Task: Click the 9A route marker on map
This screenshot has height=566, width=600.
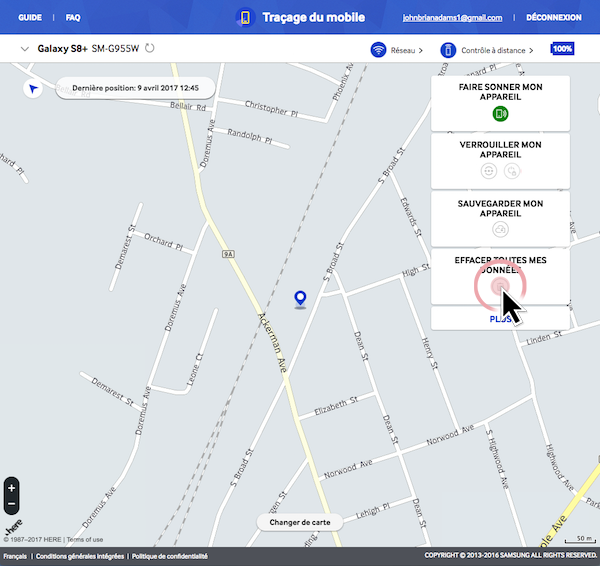Action: 228,254
